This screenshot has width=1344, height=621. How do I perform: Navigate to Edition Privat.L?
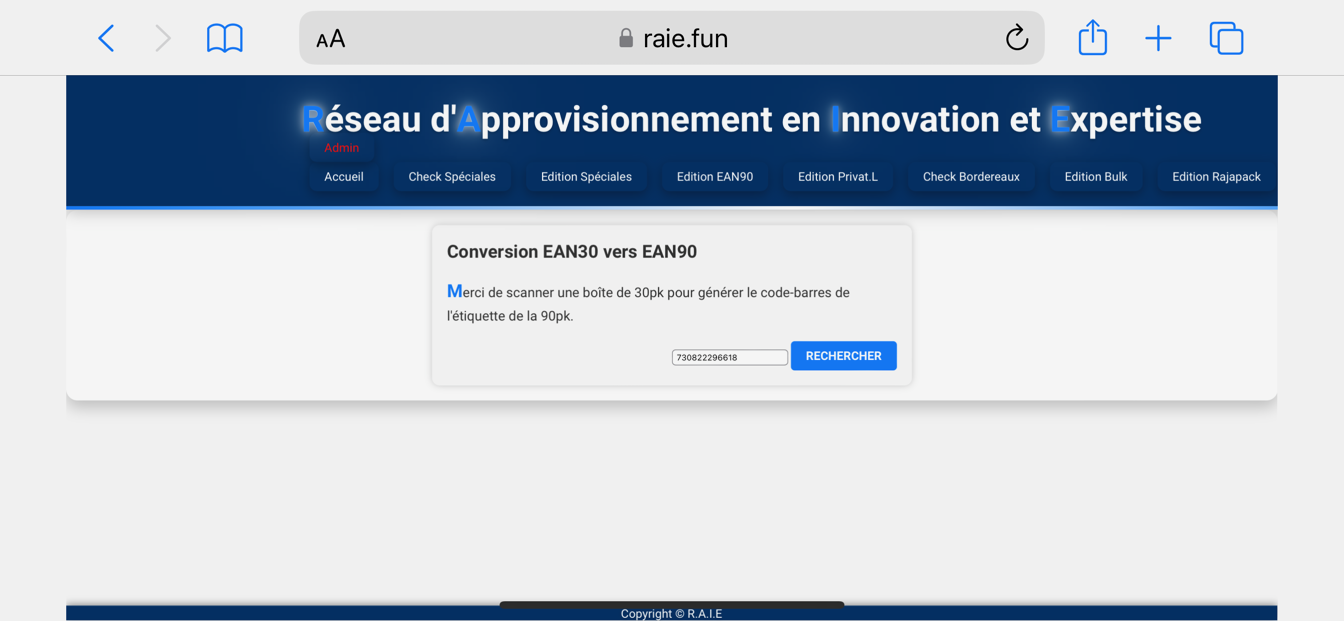(x=838, y=177)
